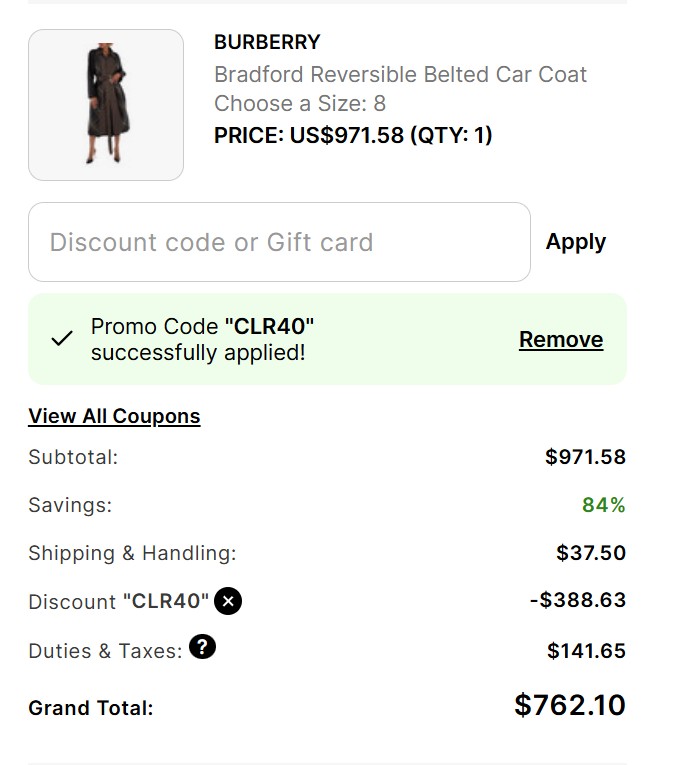
Task: Click the BURBERRY brand name
Action: tap(267, 42)
